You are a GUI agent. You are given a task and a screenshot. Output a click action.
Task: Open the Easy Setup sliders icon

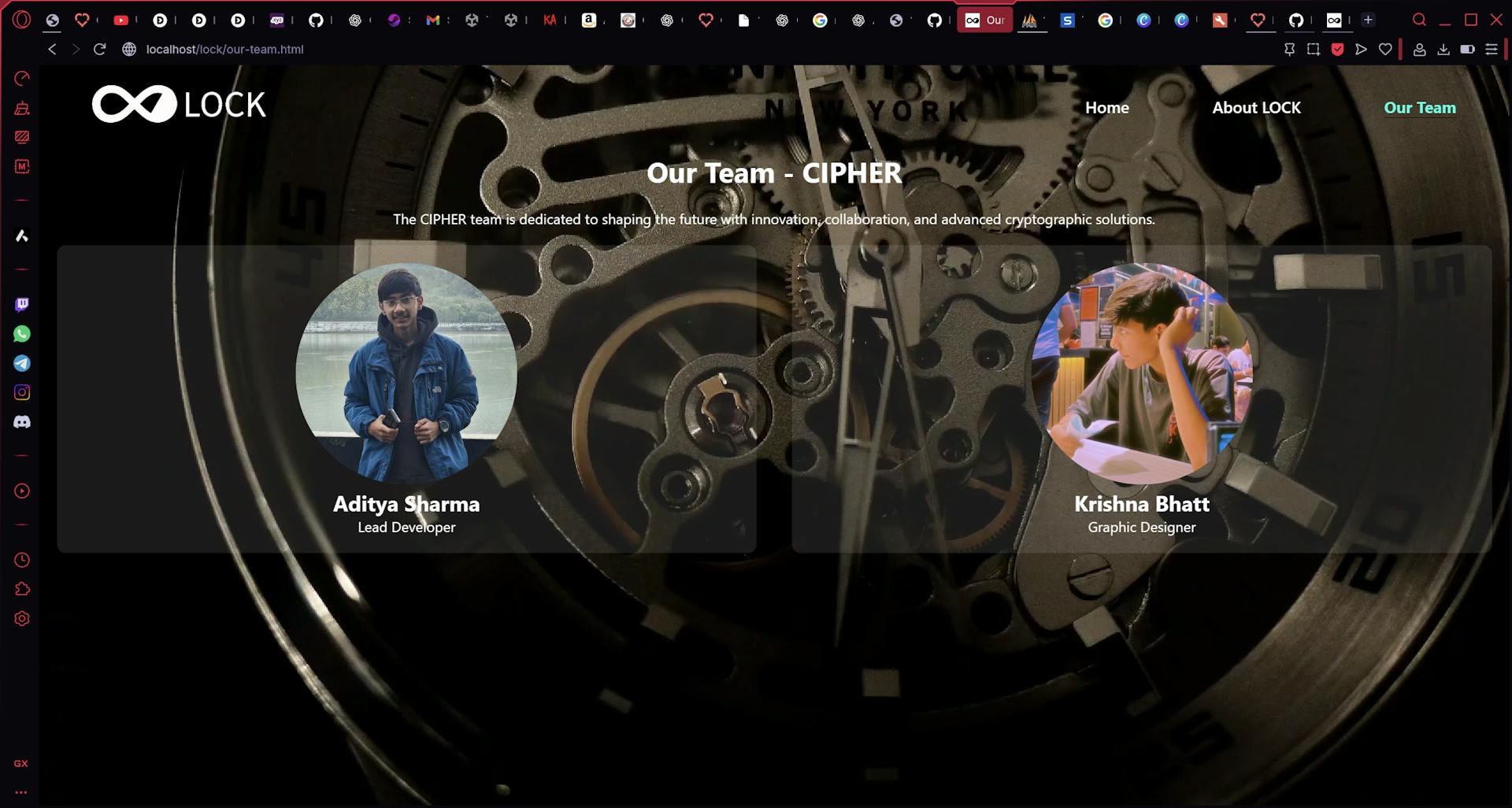(1492, 49)
